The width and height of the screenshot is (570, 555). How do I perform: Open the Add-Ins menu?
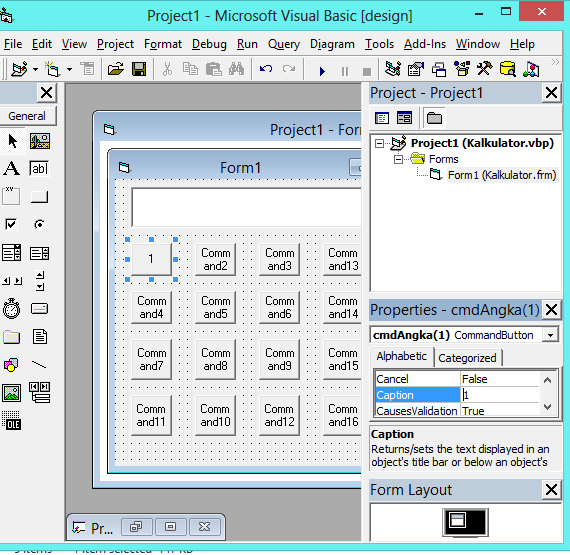[425, 44]
